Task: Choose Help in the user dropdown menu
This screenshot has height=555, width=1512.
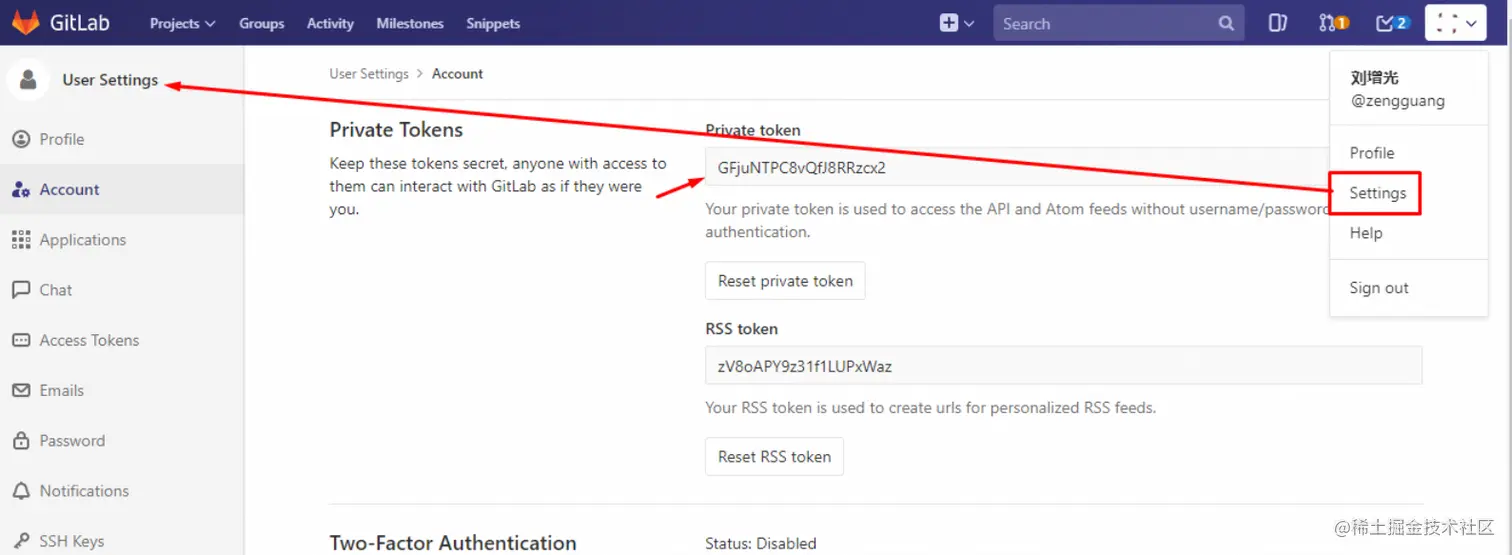Action: pyautogui.click(x=1366, y=233)
